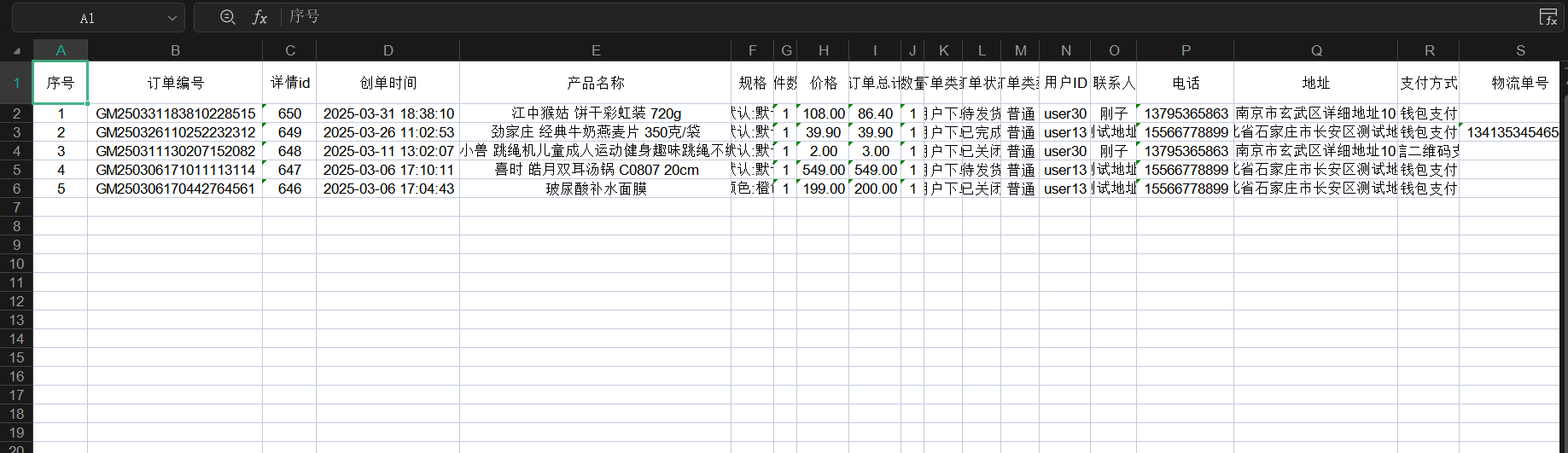Open the name box dropdown arrow
The height and width of the screenshot is (453, 1568).
172,18
